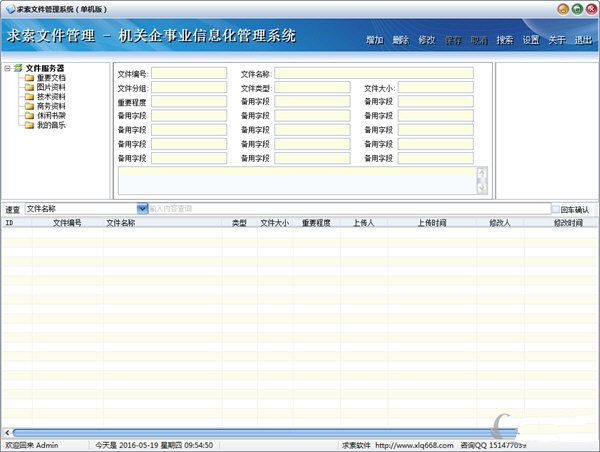Click the notes box scroll-down arrow

tap(482, 187)
